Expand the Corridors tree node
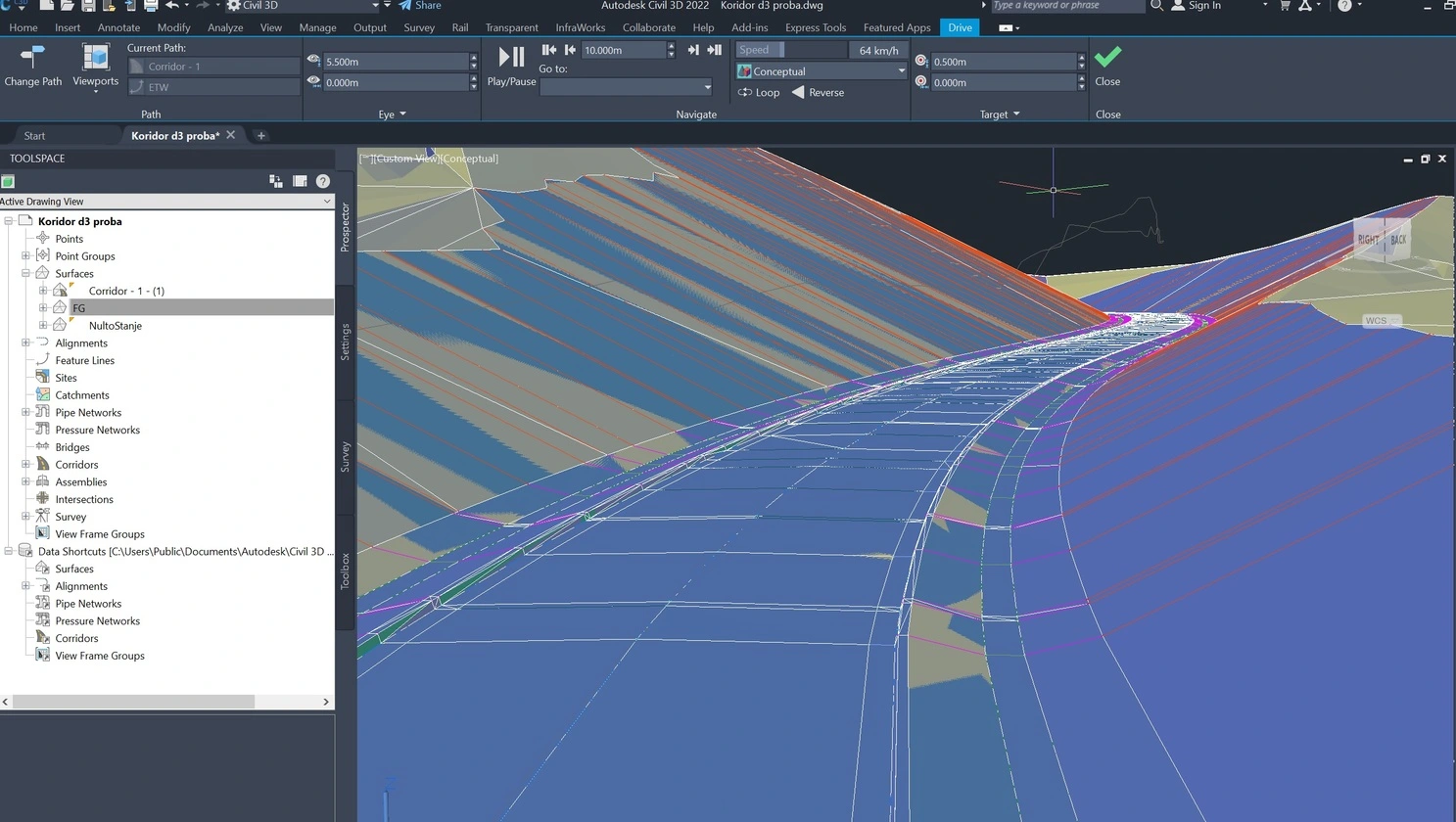This screenshot has height=822, width=1456. [x=26, y=465]
